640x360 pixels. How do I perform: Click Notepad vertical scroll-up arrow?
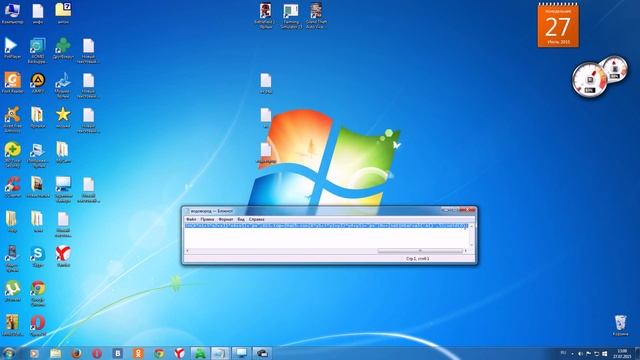(x=471, y=226)
